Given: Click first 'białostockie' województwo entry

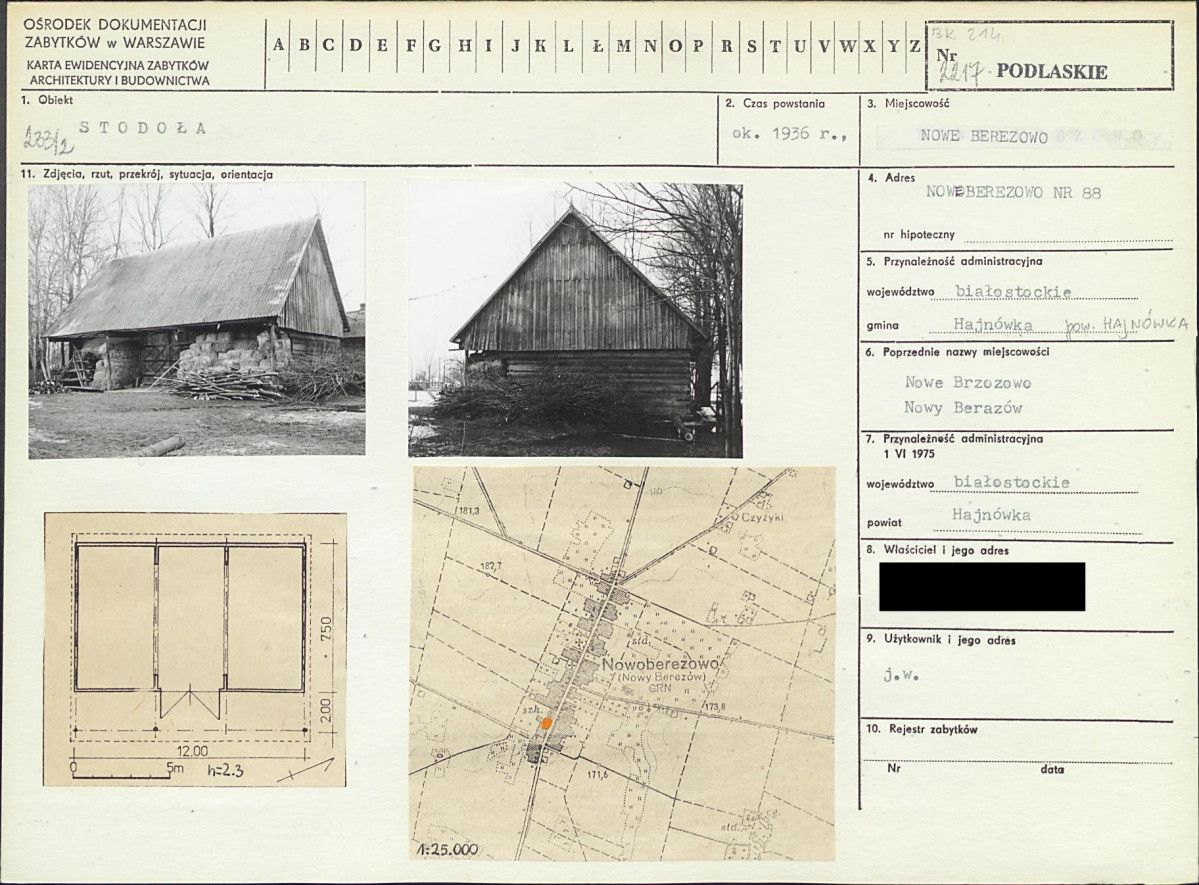Looking at the screenshot, I should [1013, 291].
